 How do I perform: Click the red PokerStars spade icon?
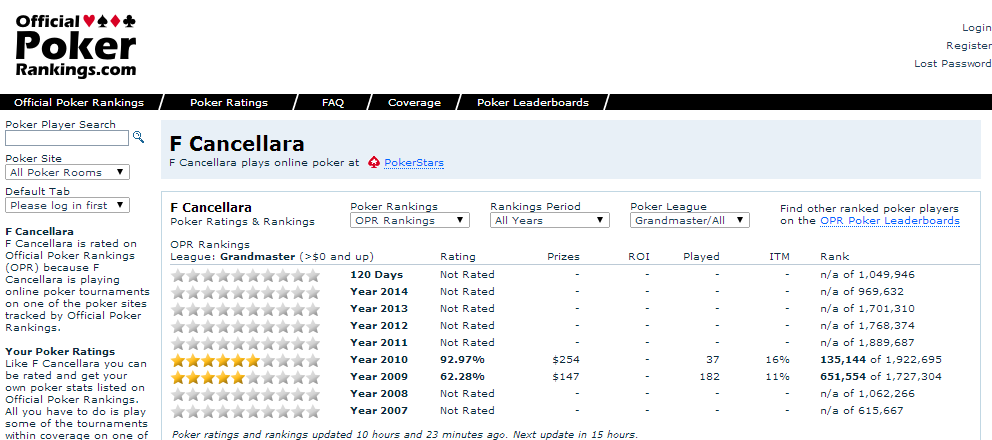point(374,163)
